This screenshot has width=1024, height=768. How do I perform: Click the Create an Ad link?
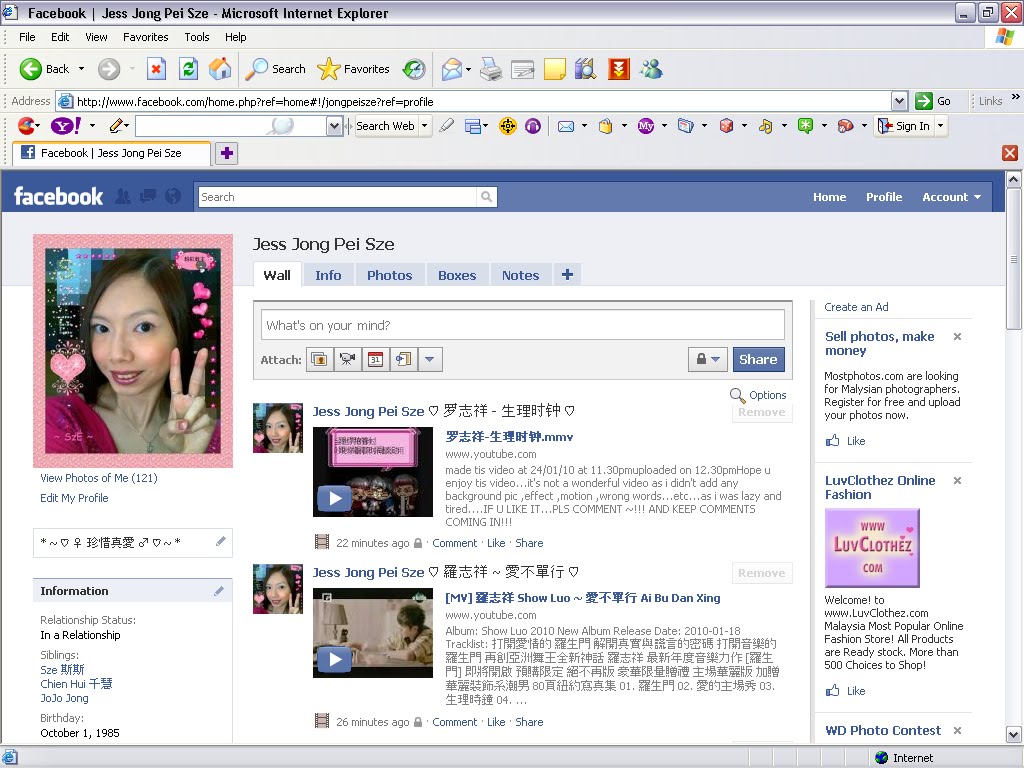tap(856, 307)
